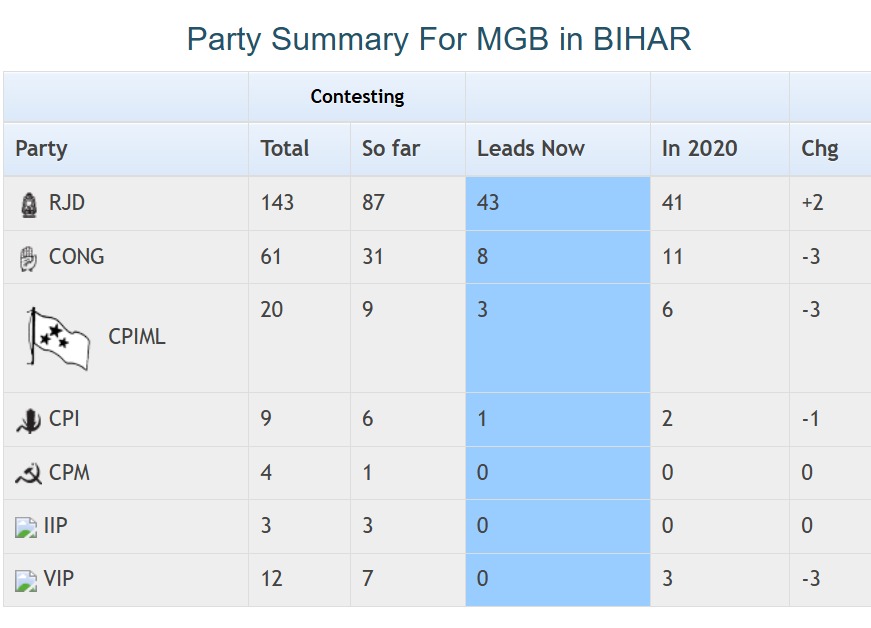This screenshot has width=871, height=628.
Task: Select the RJD party name
Action: point(67,203)
